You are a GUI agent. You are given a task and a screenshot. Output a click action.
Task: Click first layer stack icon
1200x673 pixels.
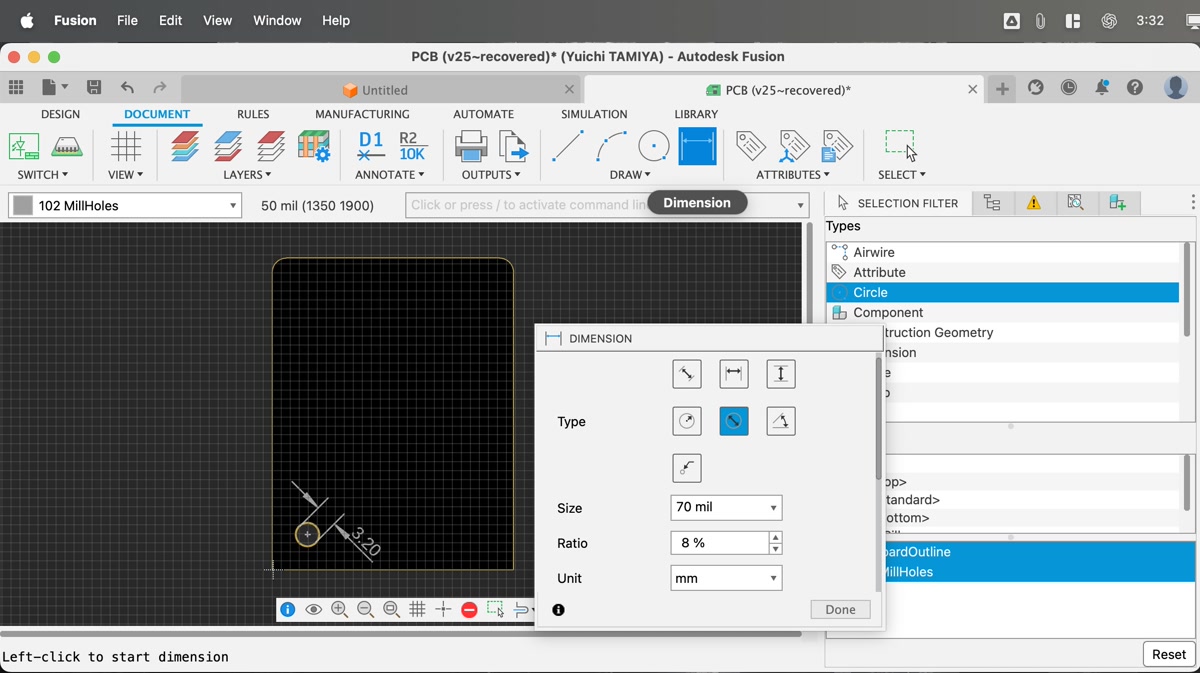(185, 147)
